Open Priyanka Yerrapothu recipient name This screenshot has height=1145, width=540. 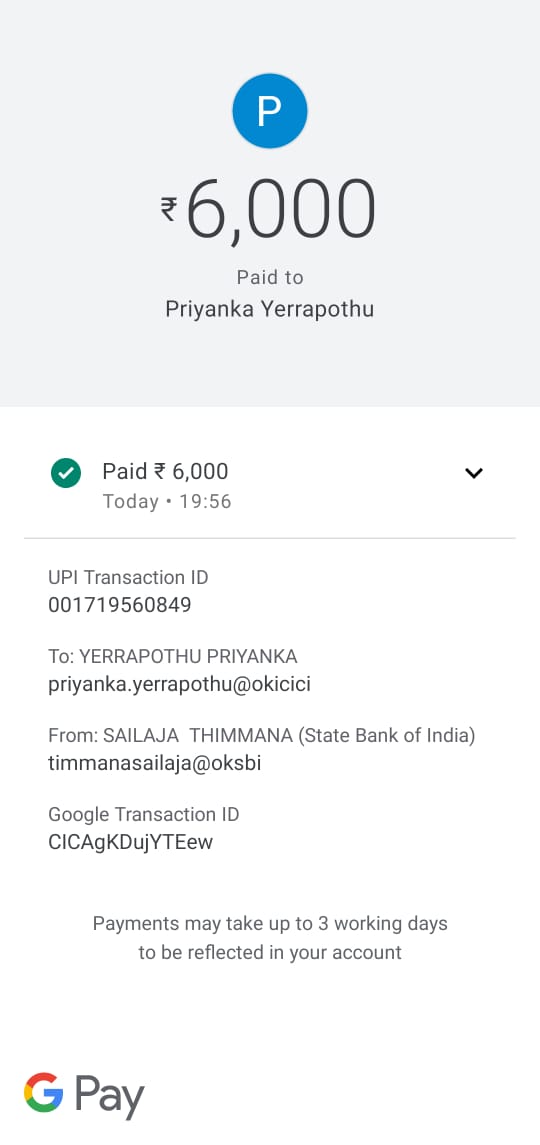[270, 310]
